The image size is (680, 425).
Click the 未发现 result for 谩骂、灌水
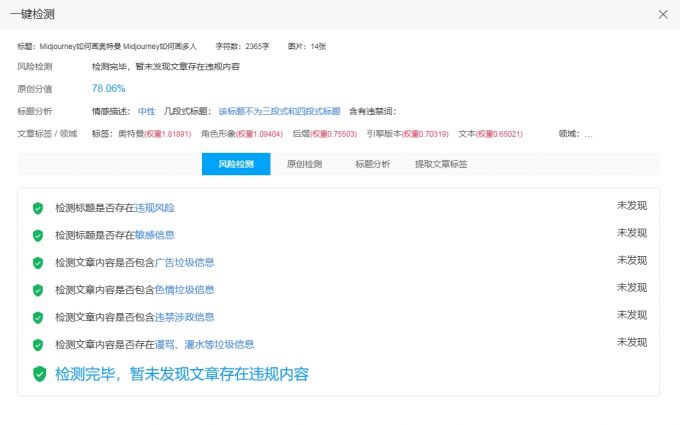[x=632, y=342]
